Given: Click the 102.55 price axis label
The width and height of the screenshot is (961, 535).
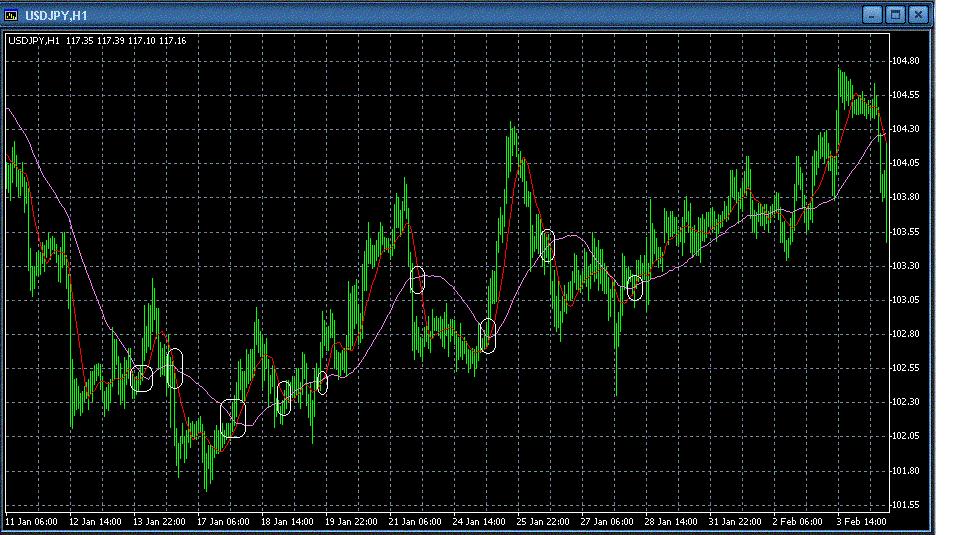Looking at the screenshot, I should click(x=905, y=368).
